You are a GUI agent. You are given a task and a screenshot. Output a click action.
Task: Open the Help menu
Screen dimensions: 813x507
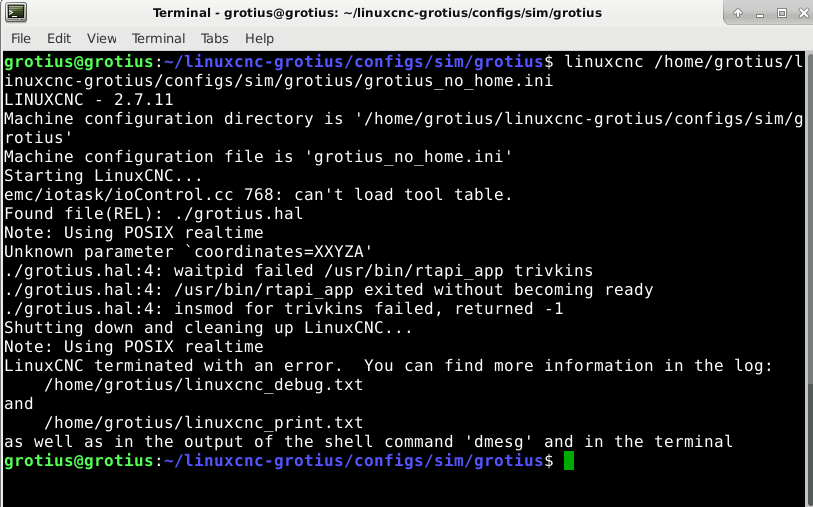pos(259,38)
